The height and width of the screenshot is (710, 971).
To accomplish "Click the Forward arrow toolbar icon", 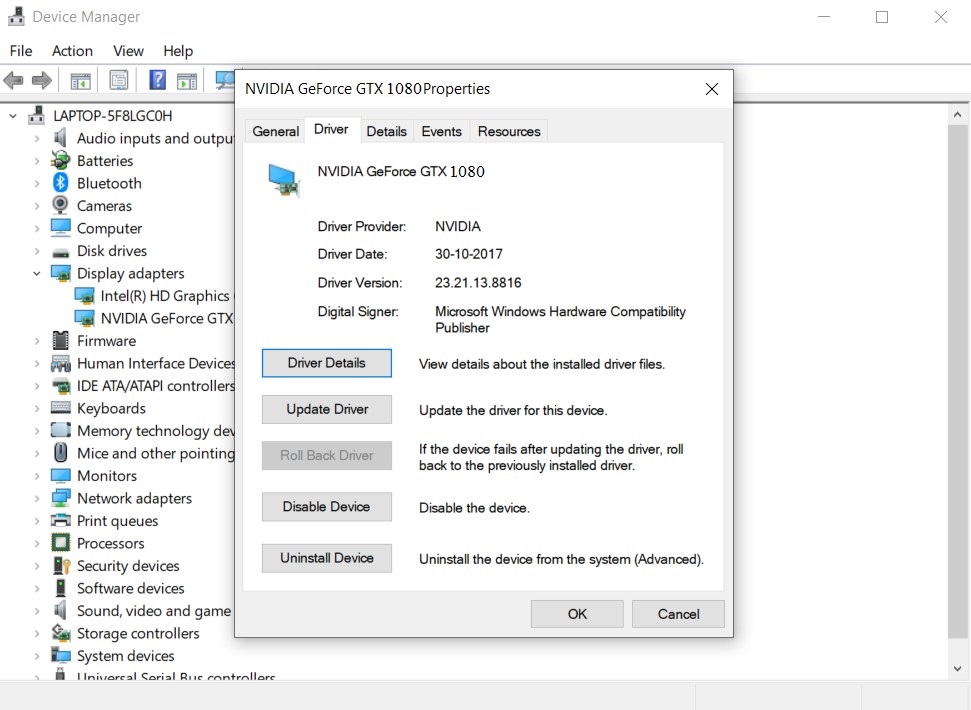I will 41,80.
